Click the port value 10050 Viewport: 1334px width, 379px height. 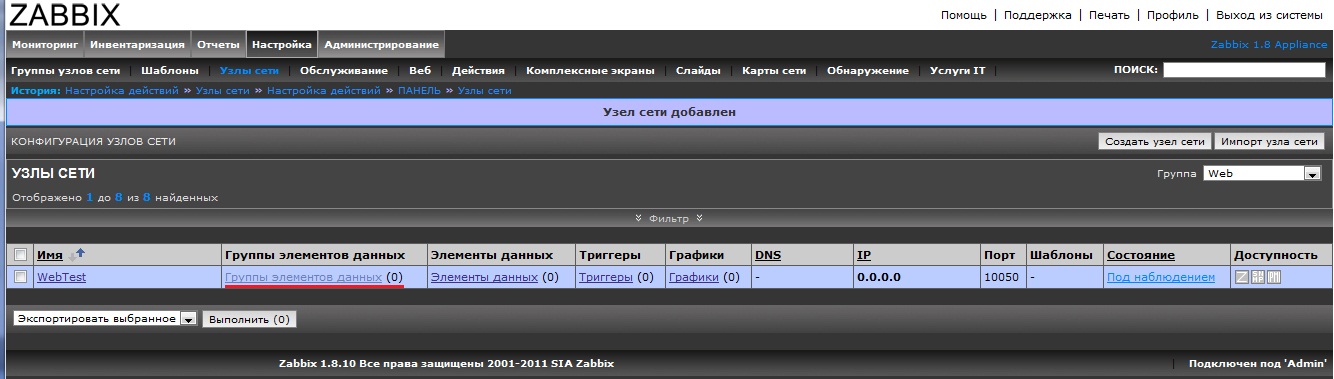[x=1000, y=277]
